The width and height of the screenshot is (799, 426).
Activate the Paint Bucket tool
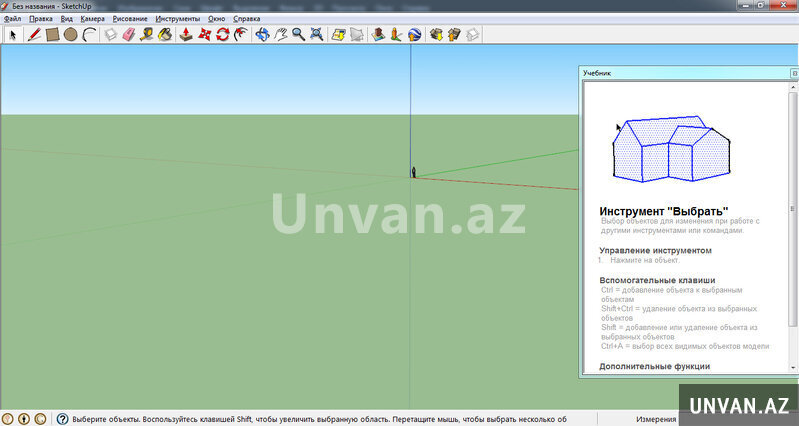[164, 34]
